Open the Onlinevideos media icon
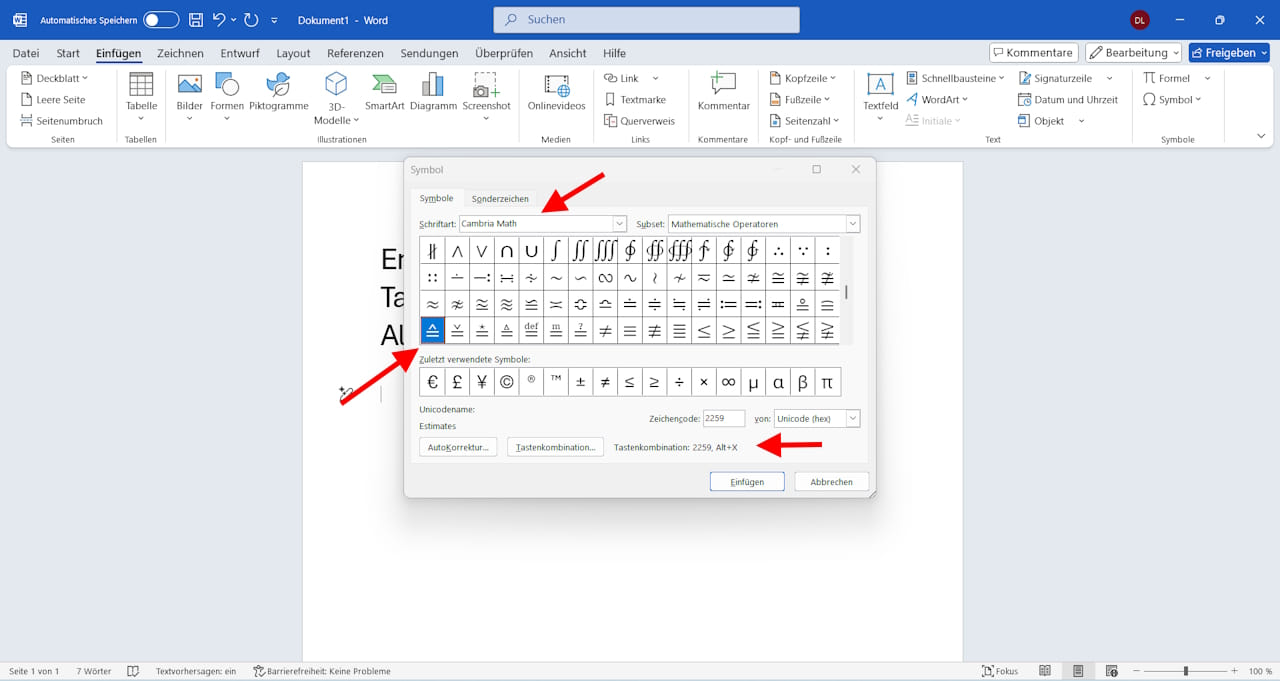Image resolution: width=1280 pixels, height=681 pixels. tap(556, 86)
